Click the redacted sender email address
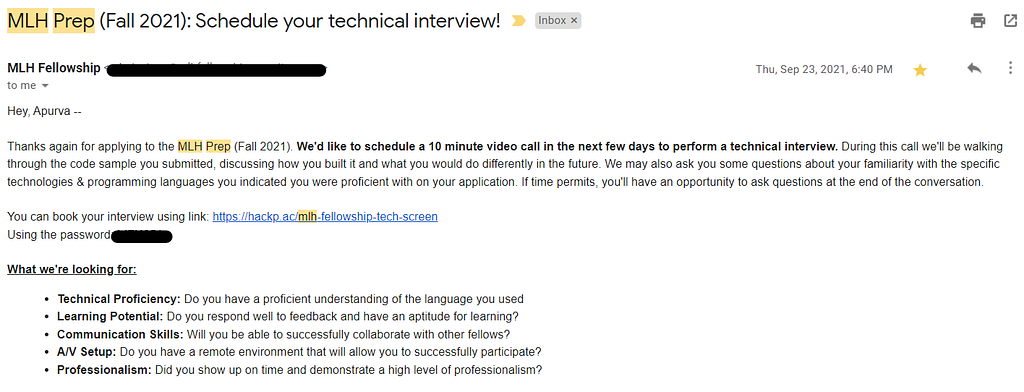Viewport: 1024px width, 392px height. 216,69
